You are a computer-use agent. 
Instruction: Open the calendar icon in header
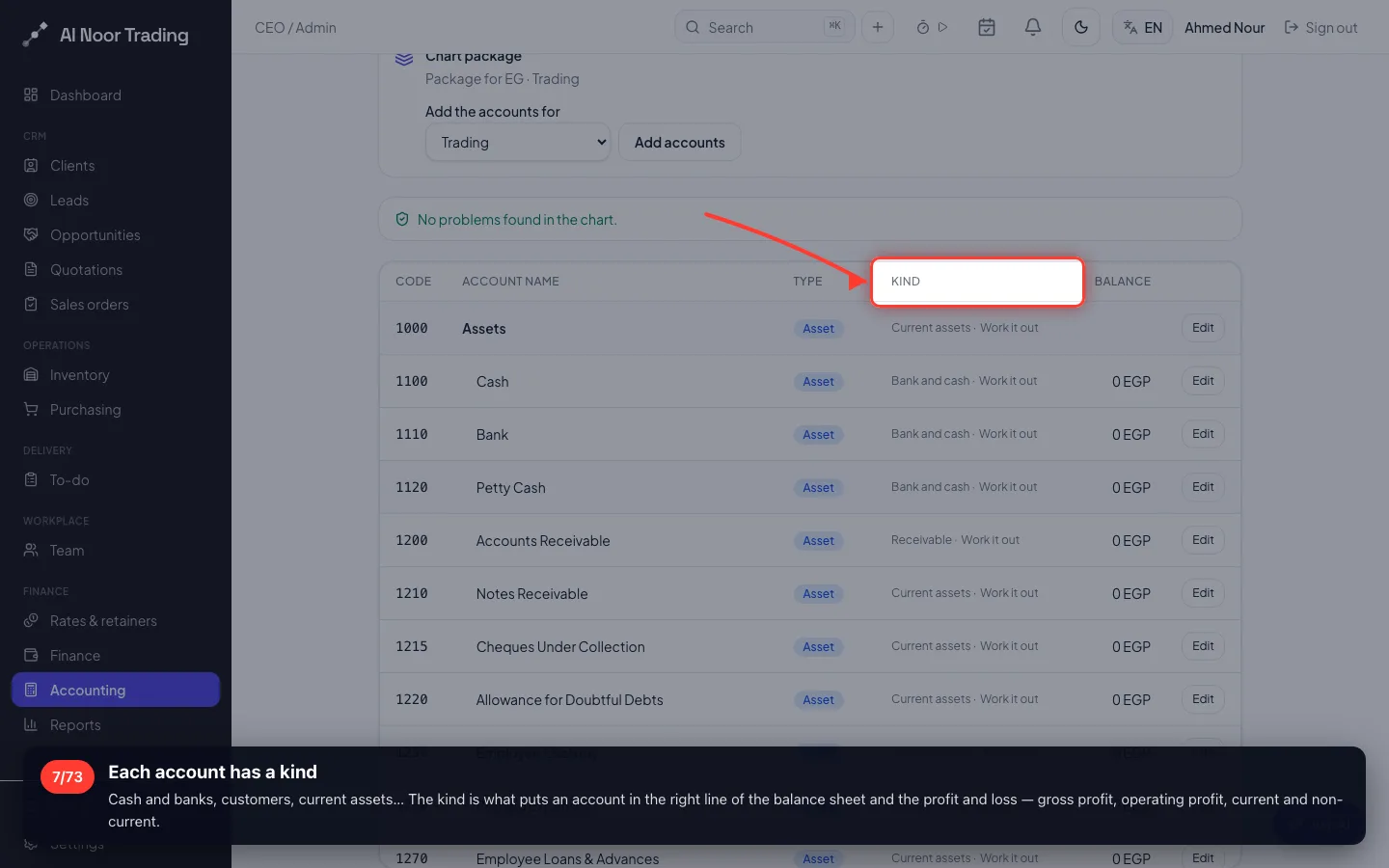coord(987,27)
